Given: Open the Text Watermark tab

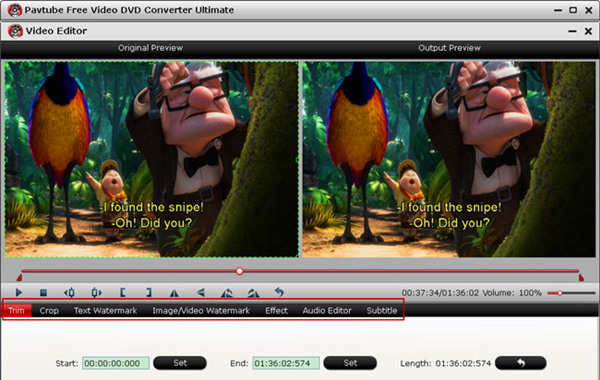Looking at the screenshot, I should [x=105, y=310].
